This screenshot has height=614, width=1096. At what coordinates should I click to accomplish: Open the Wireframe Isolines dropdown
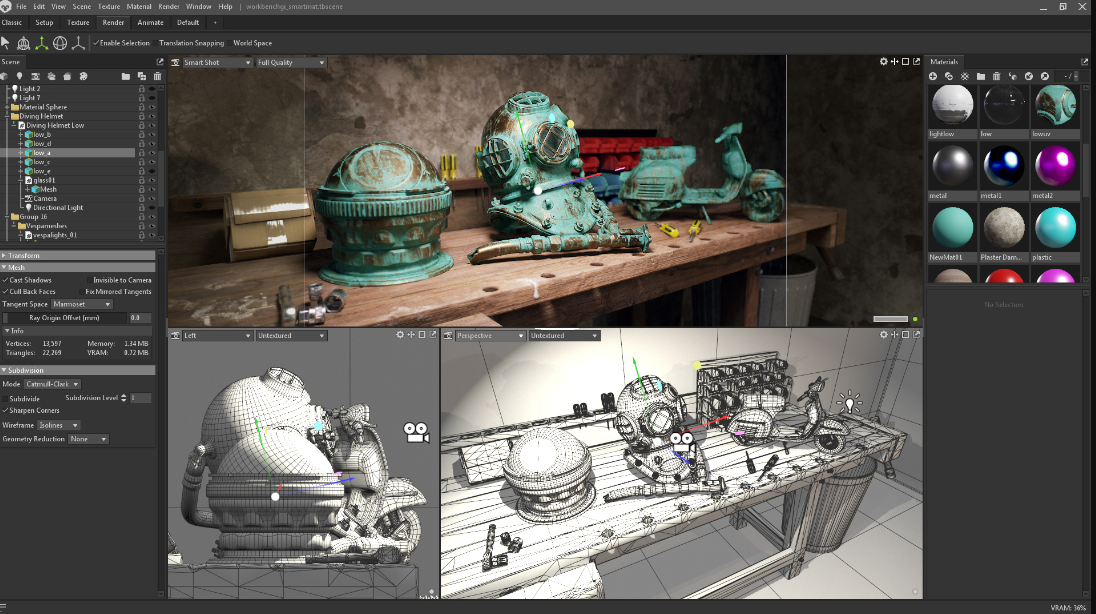click(58, 425)
